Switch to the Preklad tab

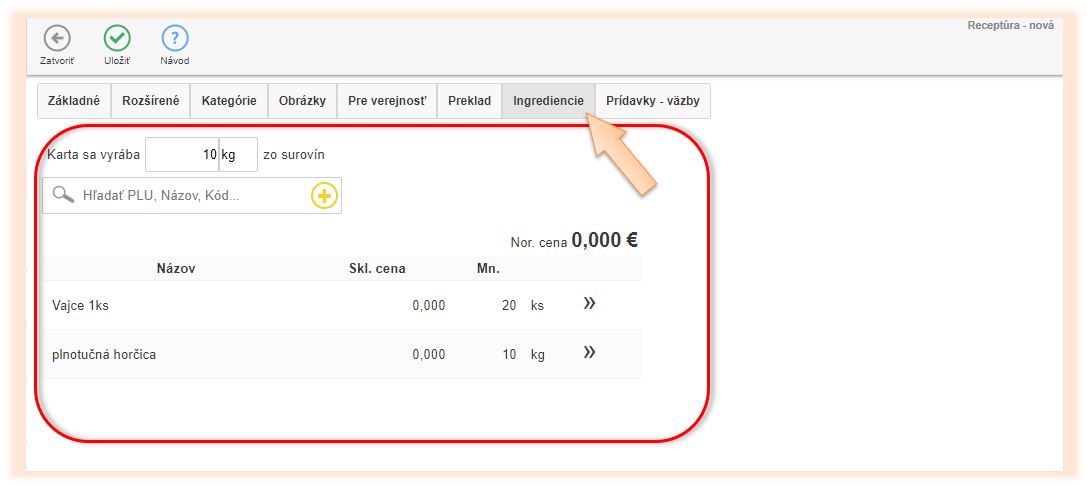tap(469, 101)
